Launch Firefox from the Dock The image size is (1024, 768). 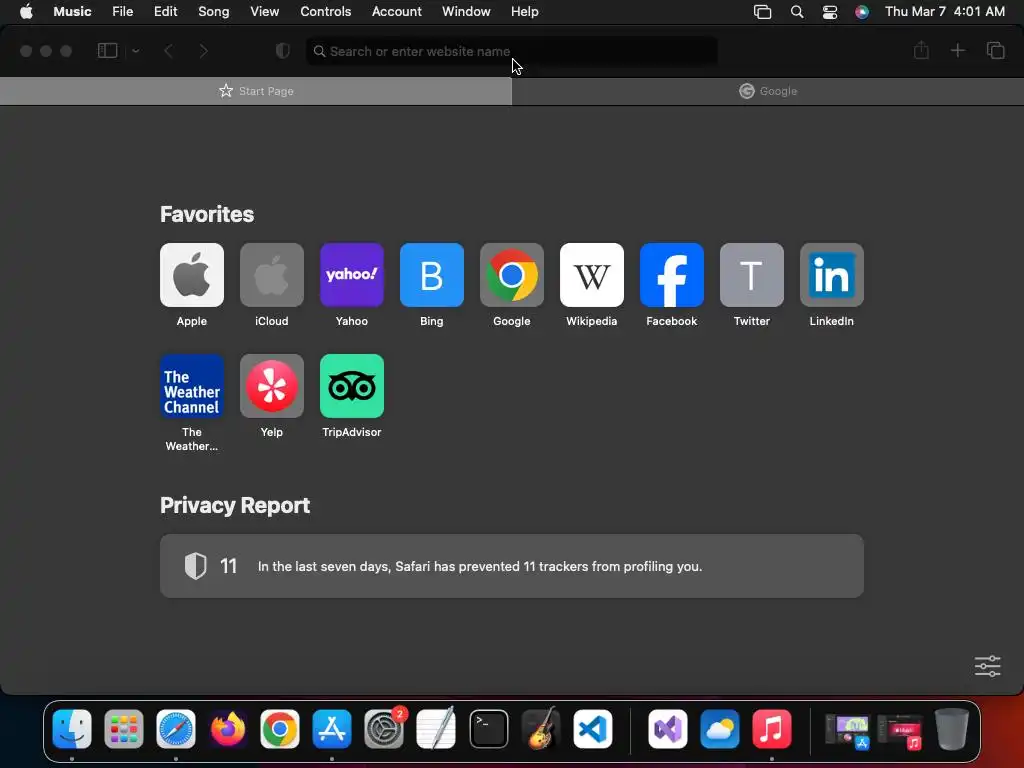click(228, 729)
